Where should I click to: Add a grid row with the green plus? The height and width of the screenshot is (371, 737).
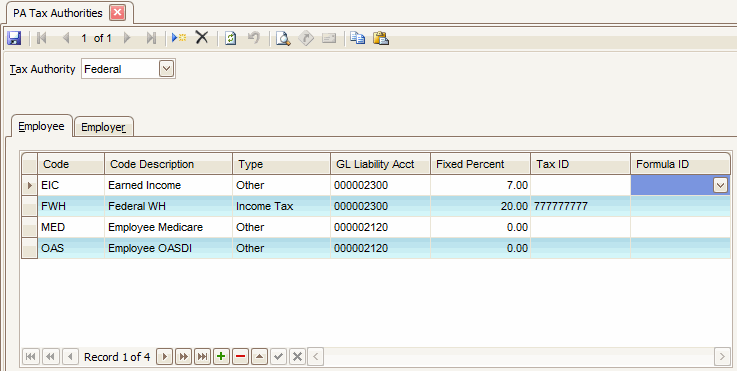pyautogui.click(x=221, y=356)
